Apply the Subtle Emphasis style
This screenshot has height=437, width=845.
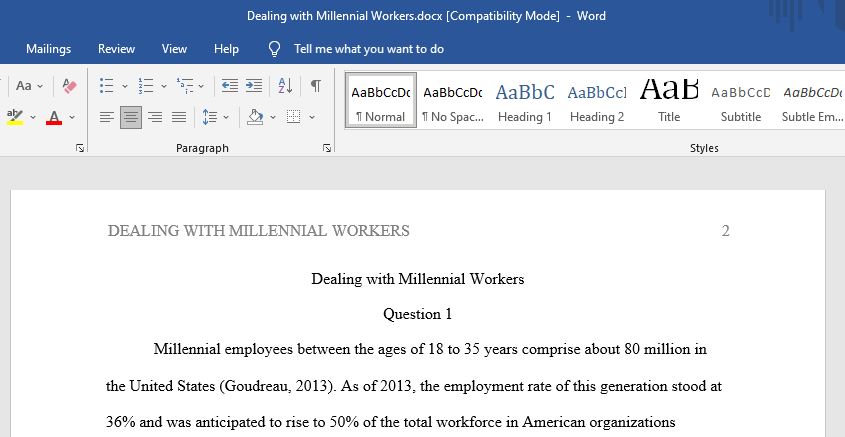tap(812, 101)
